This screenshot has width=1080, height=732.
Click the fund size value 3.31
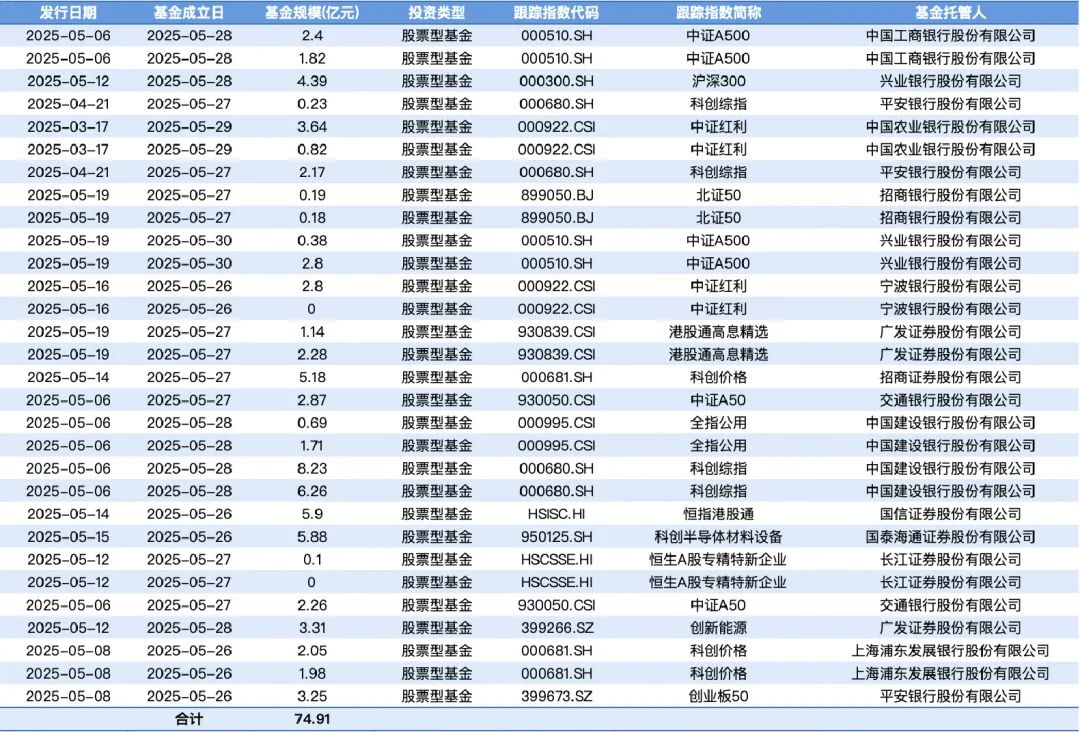pos(312,628)
